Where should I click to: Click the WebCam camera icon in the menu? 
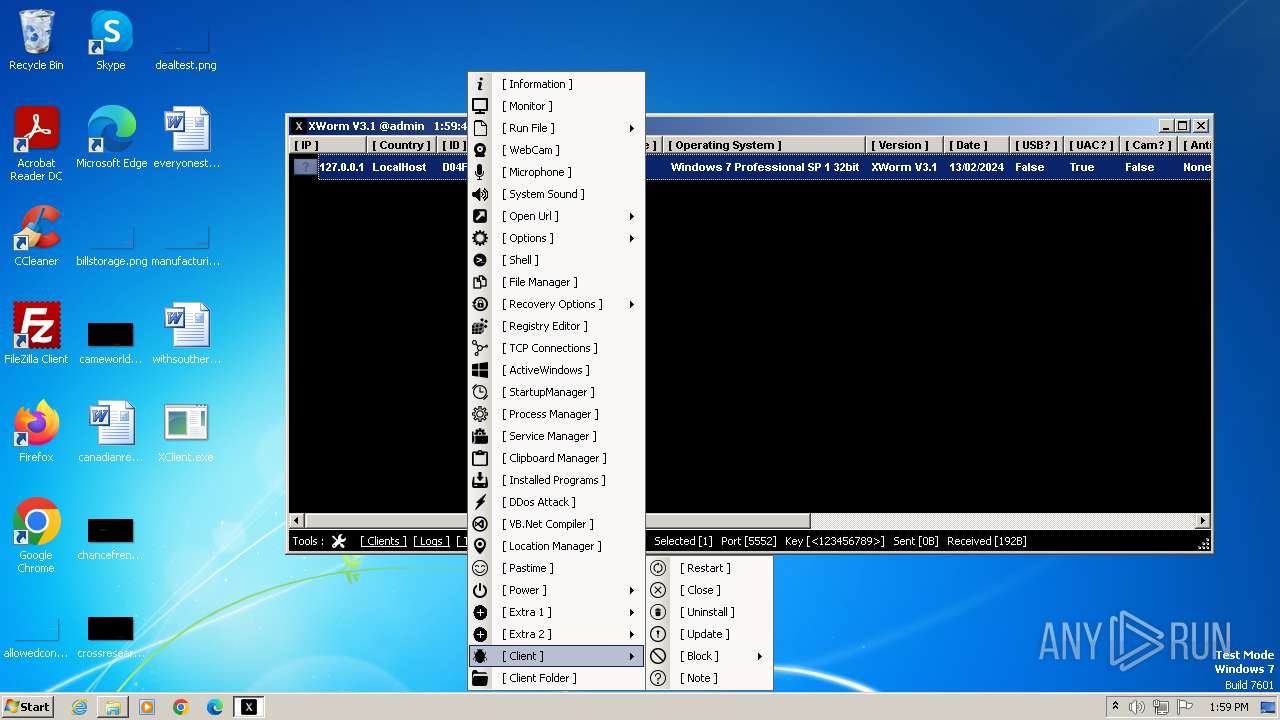pyautogui.click(x=480, y=150)
